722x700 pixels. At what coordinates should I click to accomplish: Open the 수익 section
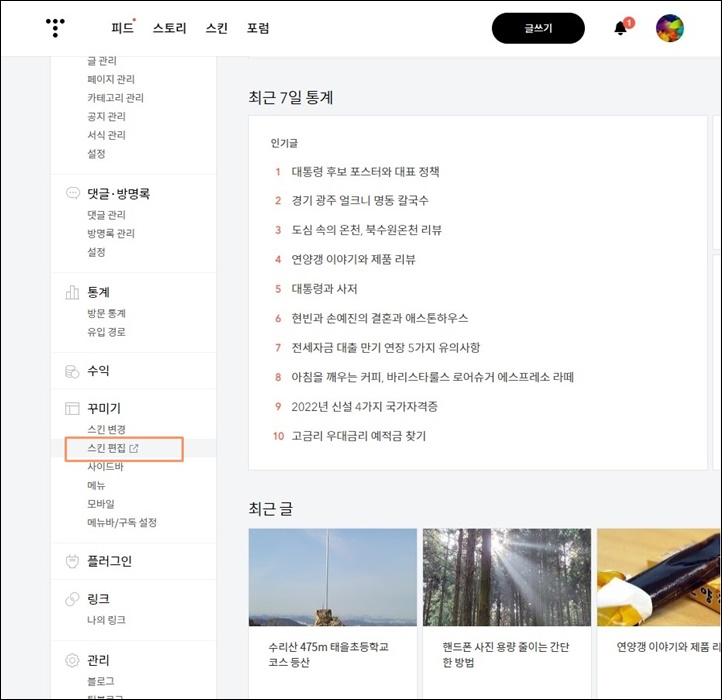(99, 371)
